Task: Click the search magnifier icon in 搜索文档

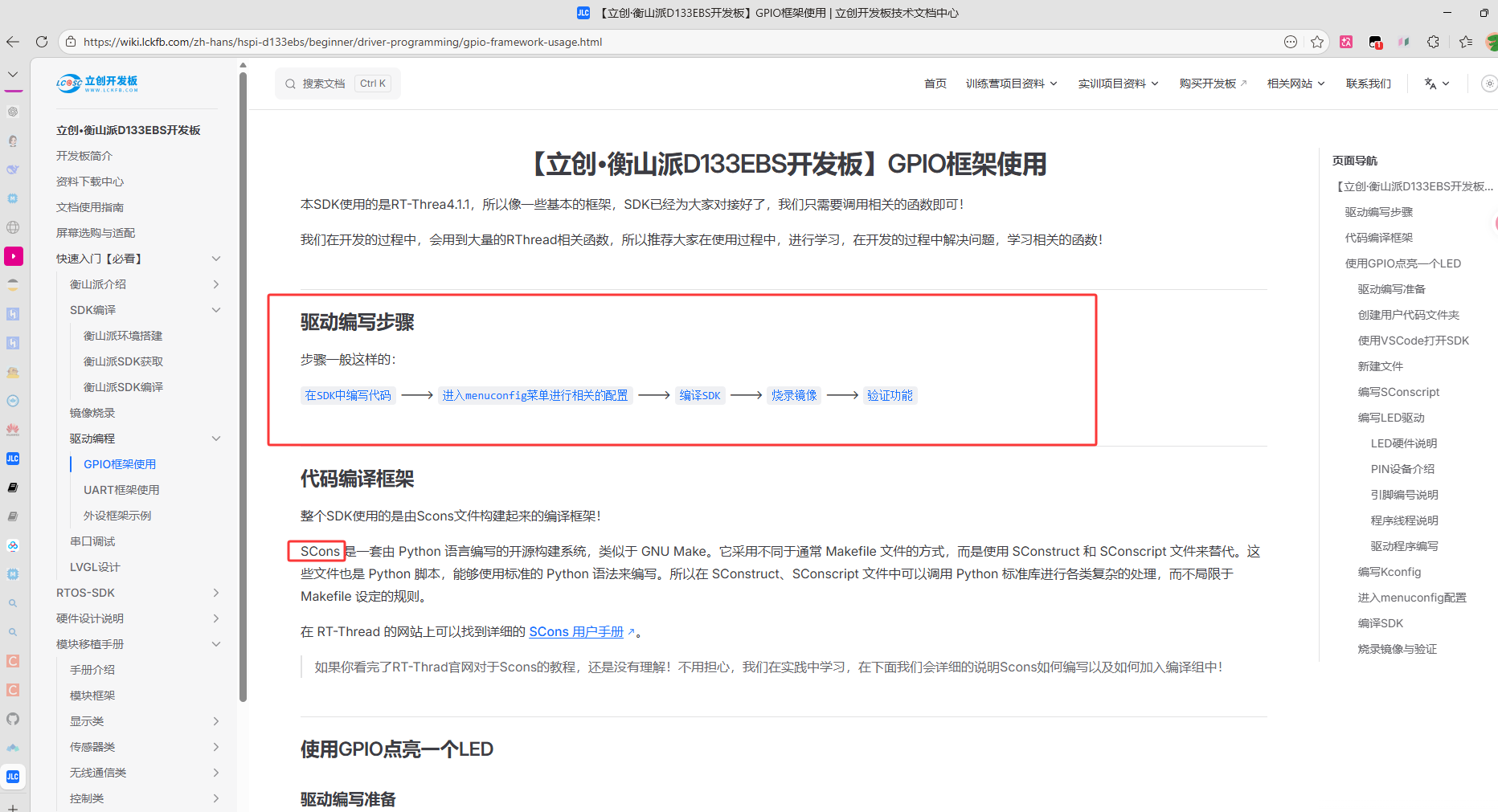Action: point(290,84)
